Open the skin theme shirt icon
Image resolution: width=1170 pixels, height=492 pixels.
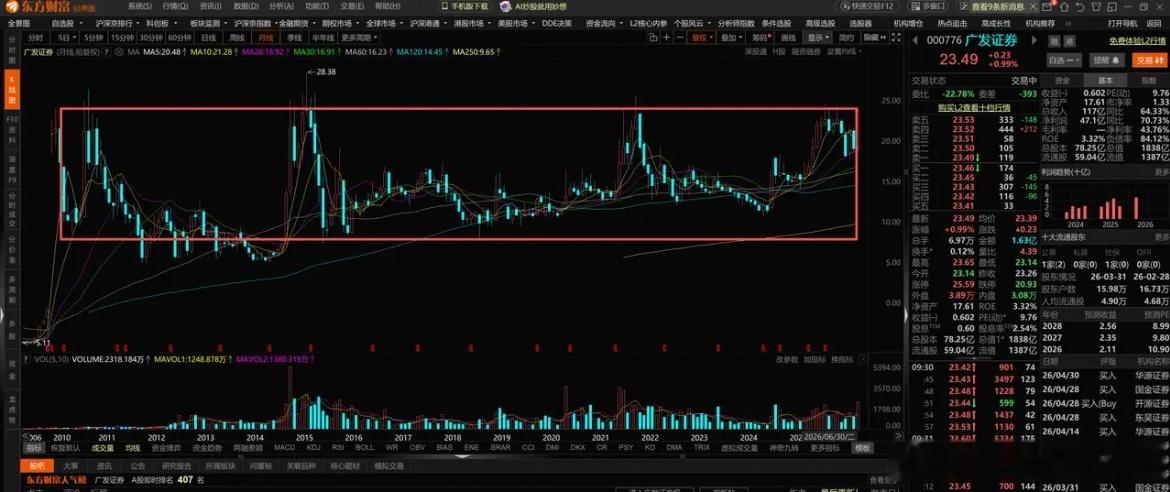(1096, 7)
